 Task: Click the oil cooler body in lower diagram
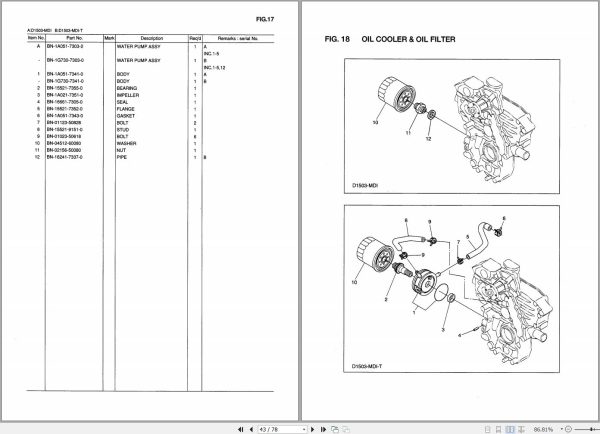(423, 283)
